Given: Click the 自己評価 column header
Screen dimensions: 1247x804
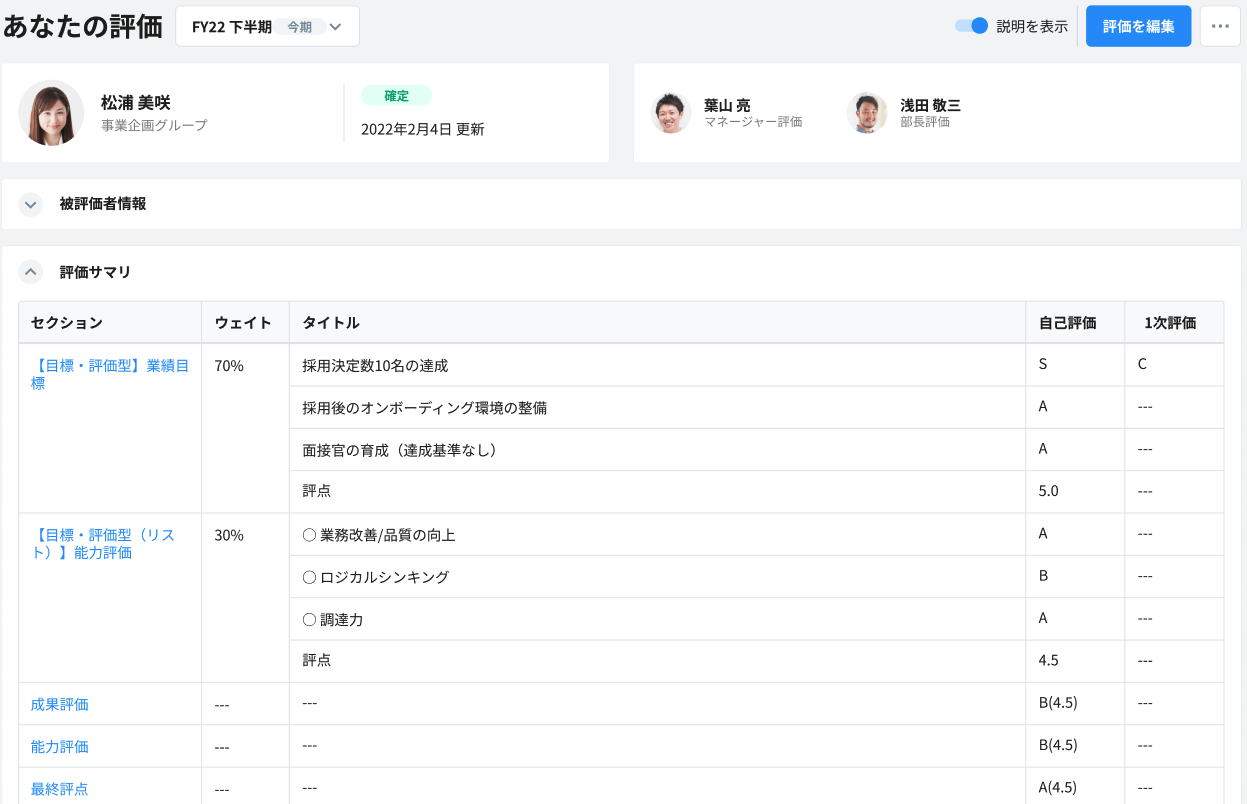Looking at the screenshot, I should tap(1067, 323).
